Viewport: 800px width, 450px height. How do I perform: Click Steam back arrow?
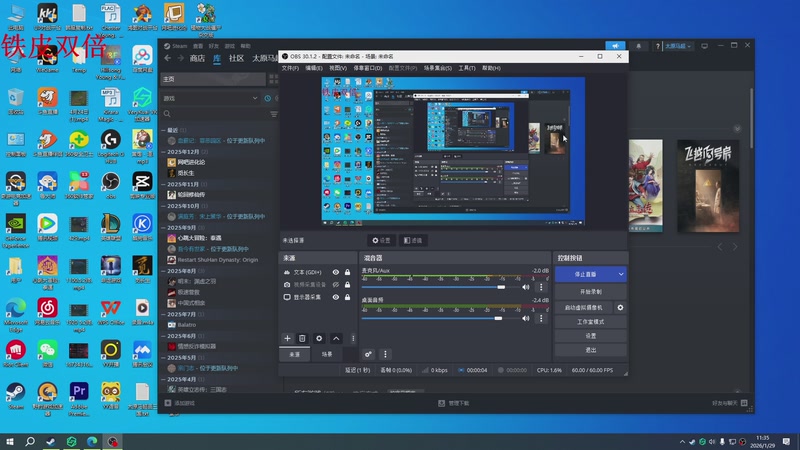click(x=168, y=58)
